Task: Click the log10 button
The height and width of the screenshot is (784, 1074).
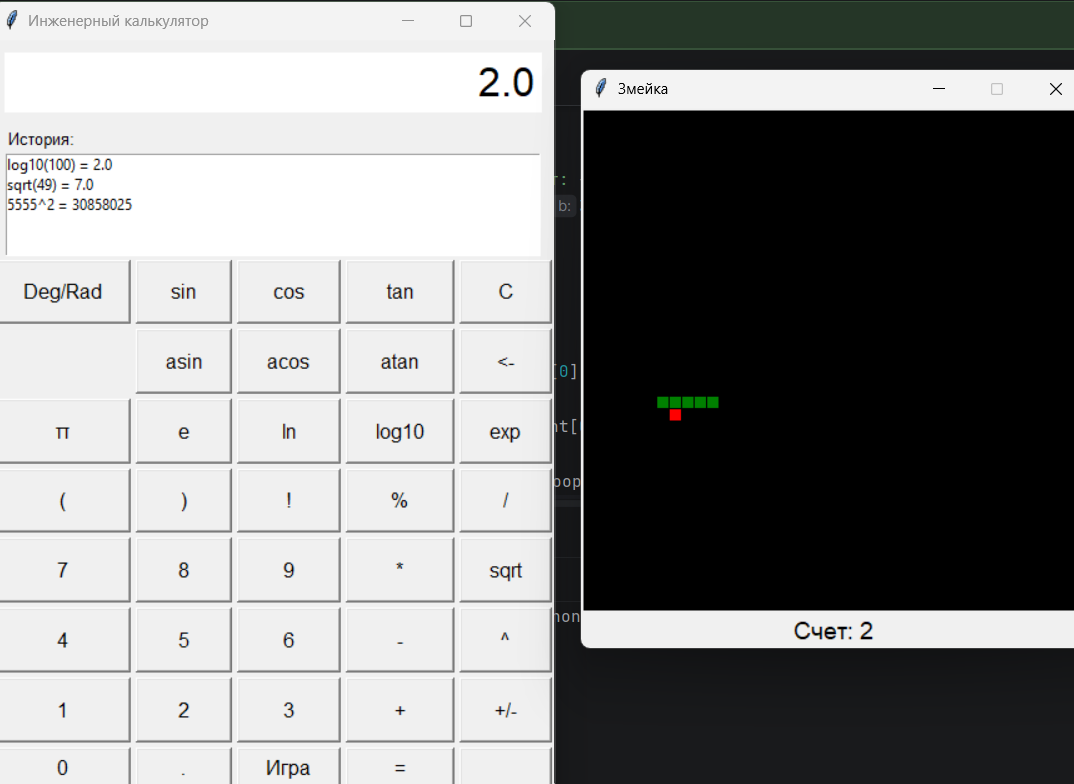Action: click(x=400, y=431)
